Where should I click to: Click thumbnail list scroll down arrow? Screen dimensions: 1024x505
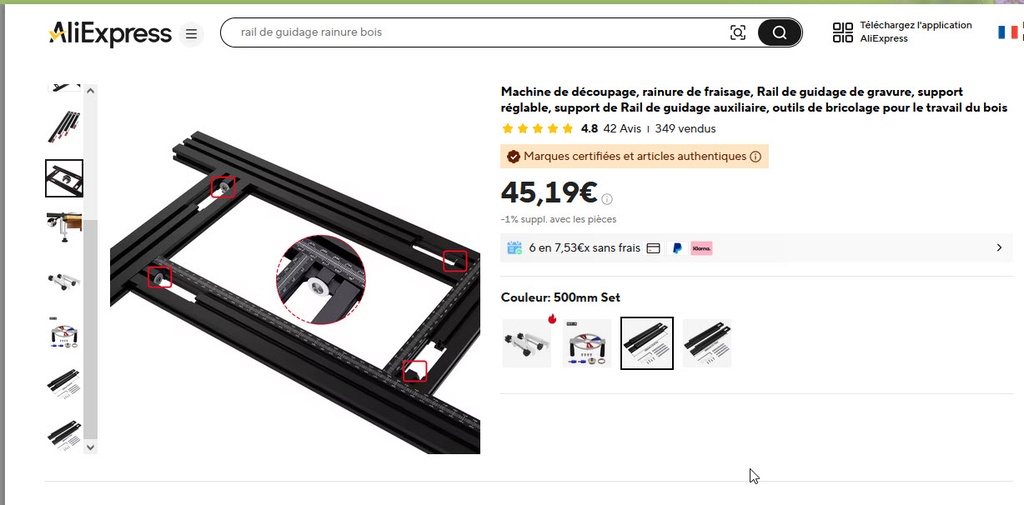click(91, 448)
